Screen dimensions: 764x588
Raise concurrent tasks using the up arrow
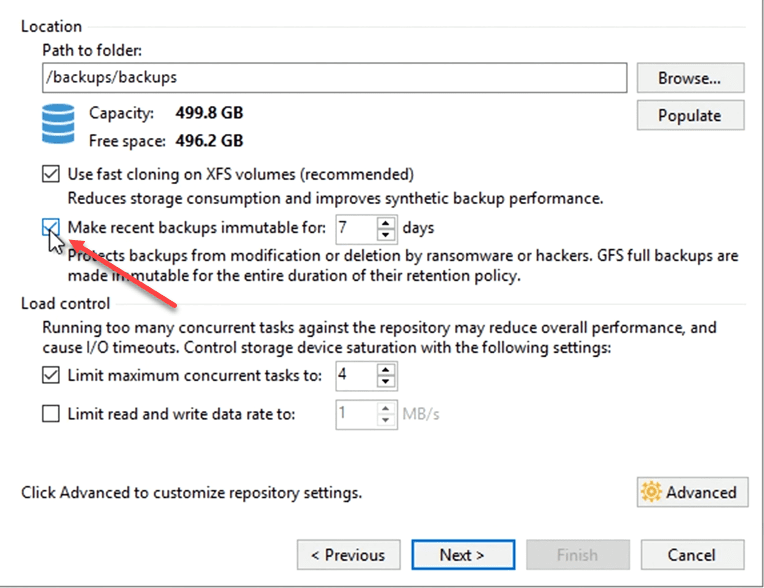coord(387,370)
